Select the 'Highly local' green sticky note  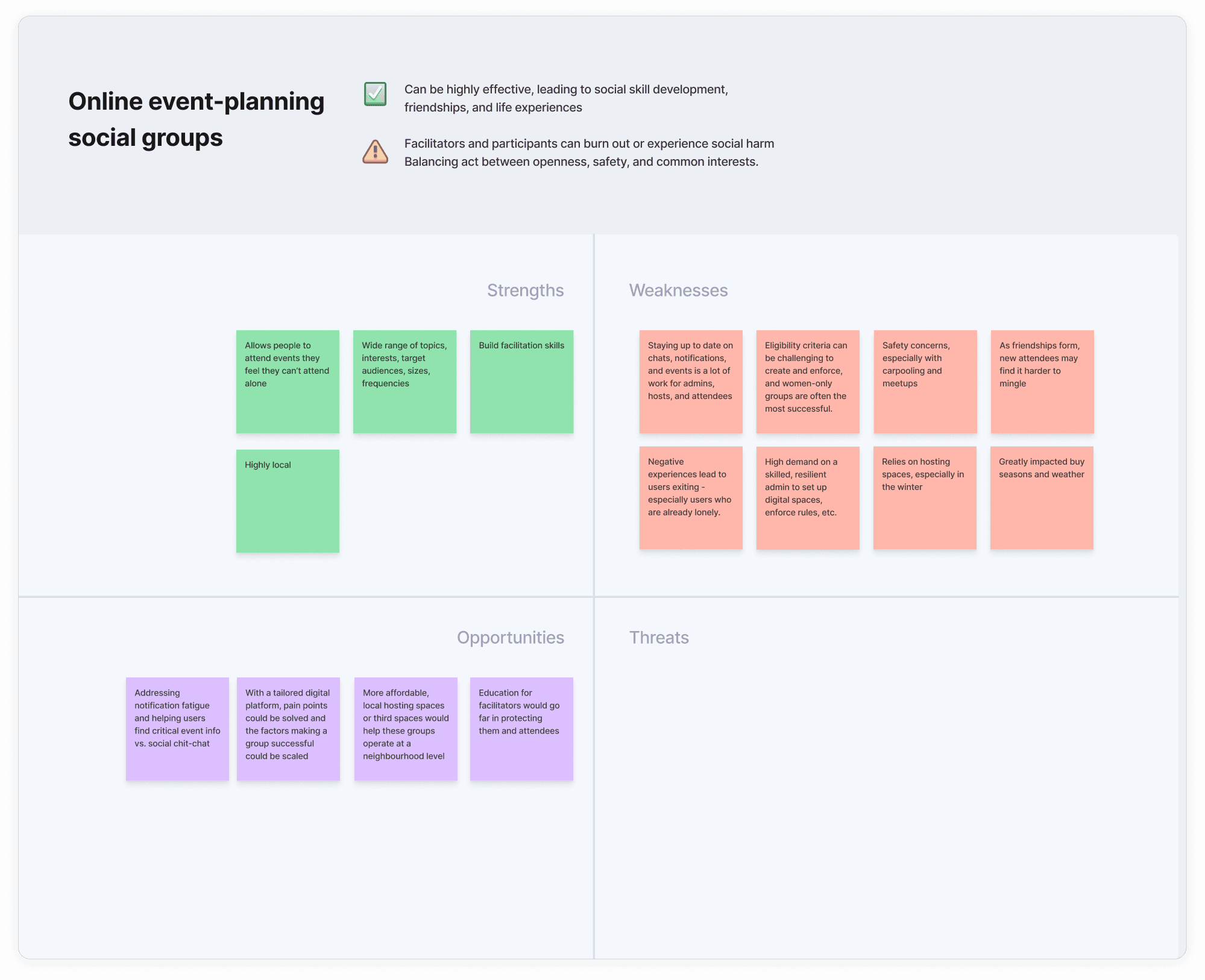click(288, 501)
